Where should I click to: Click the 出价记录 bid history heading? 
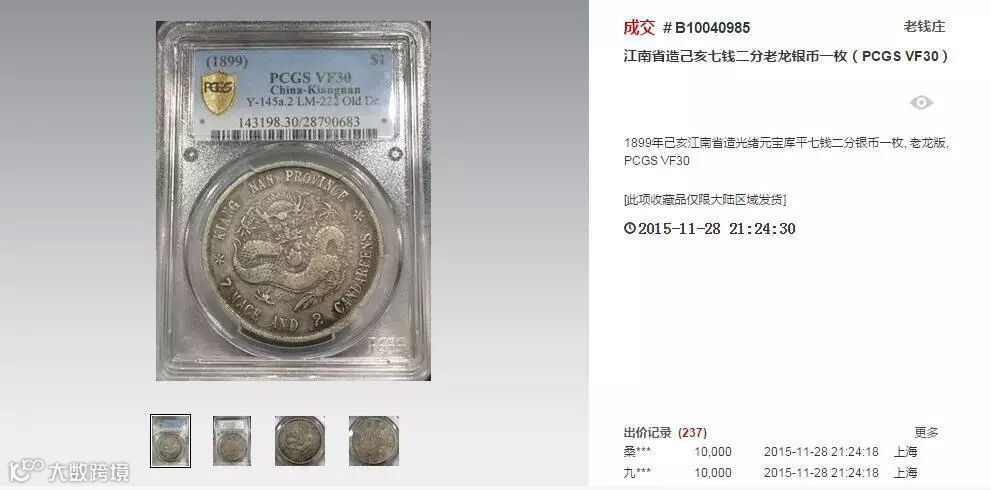(648, 433)
